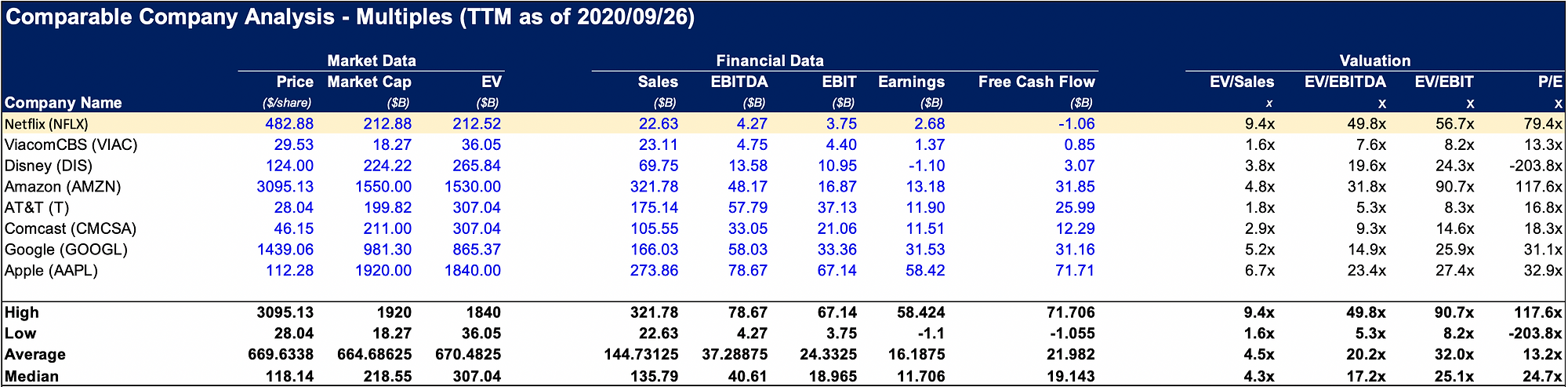The image size is (1568, 387).
Task: Click the Low summary row label
Action: click(x=20, y=333)
